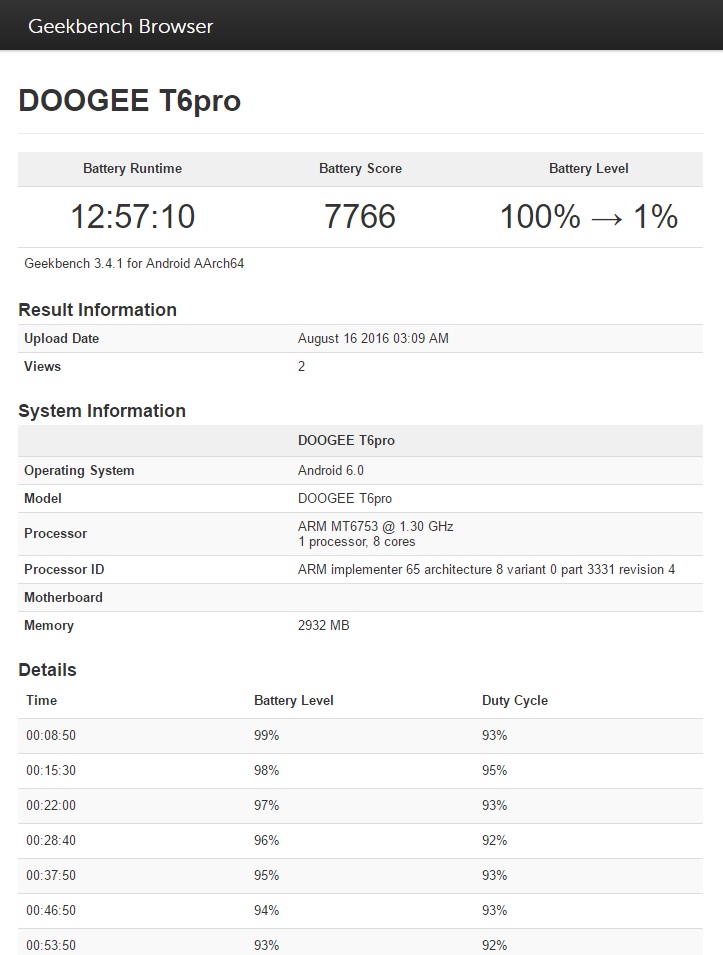Select the Views count value 2

pyautogui.click(x=302, y=367)
